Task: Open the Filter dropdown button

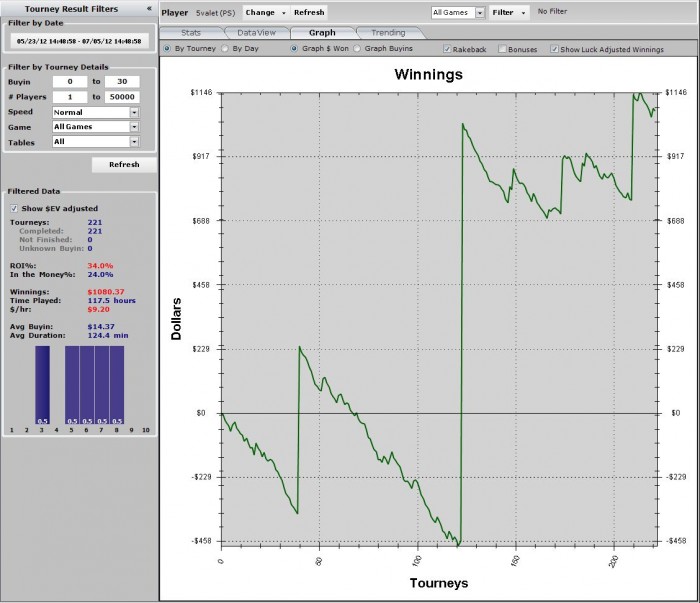Action: [x=509, y=12]
